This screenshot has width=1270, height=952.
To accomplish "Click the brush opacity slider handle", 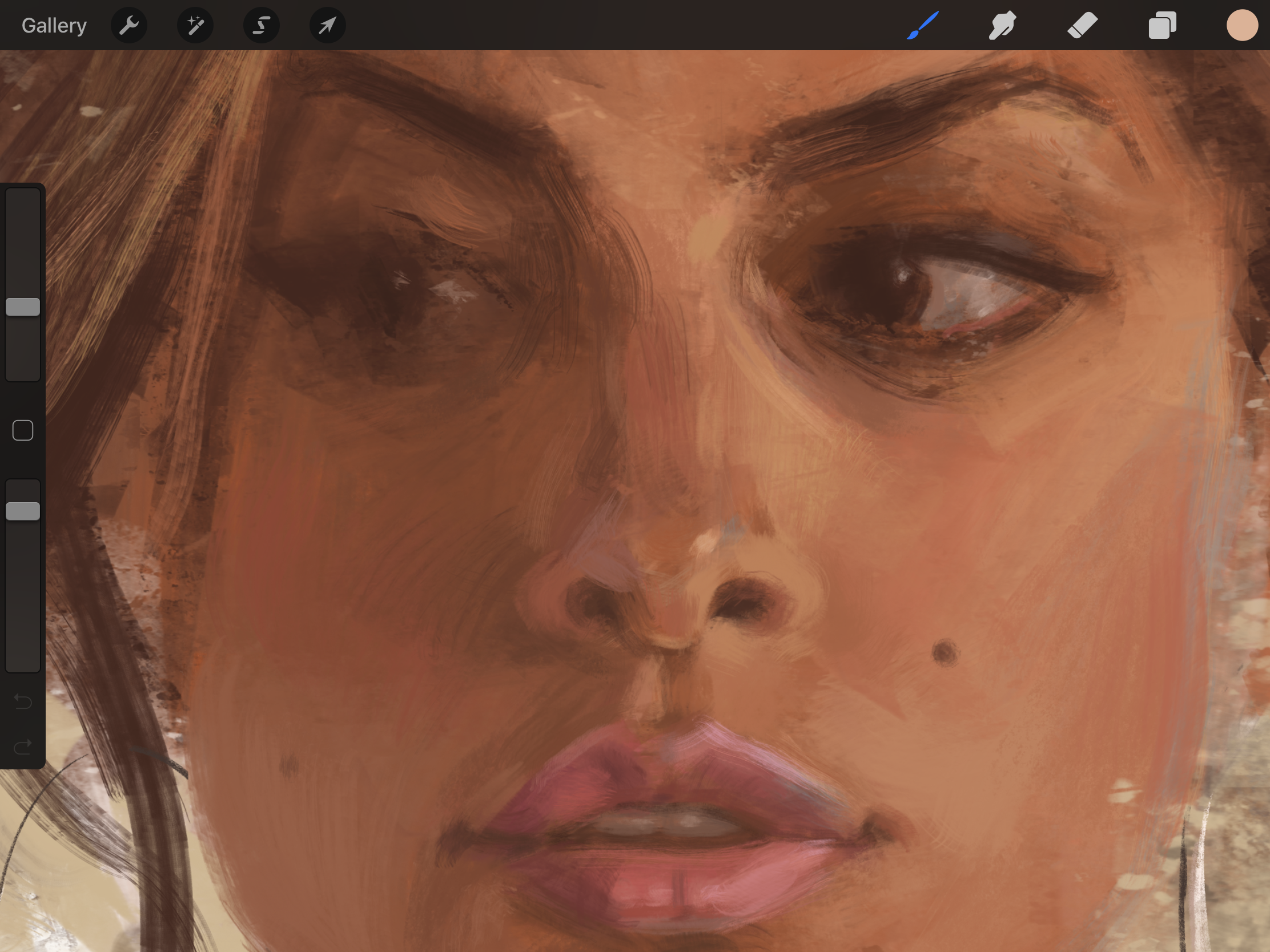I will coord(23,511).
